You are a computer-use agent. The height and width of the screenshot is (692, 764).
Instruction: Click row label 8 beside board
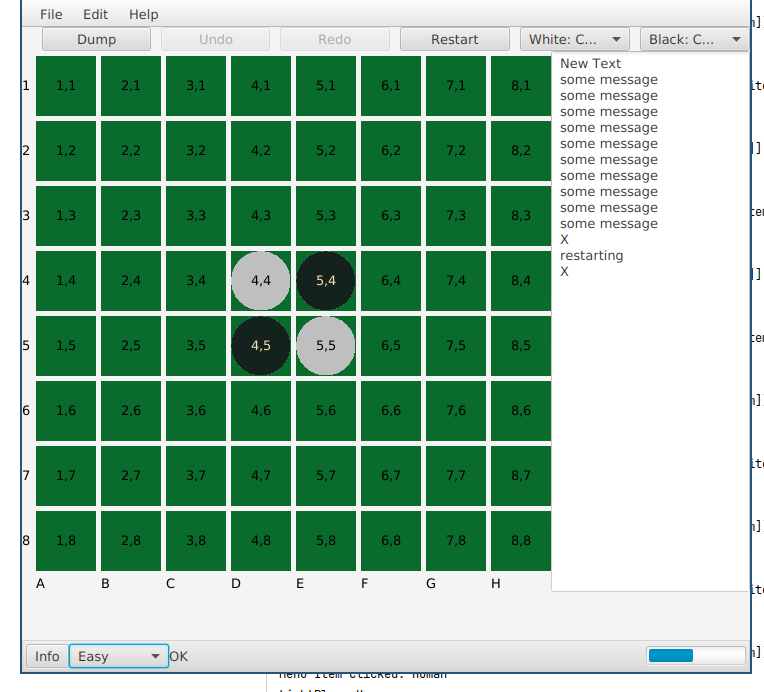pos(26,540)
